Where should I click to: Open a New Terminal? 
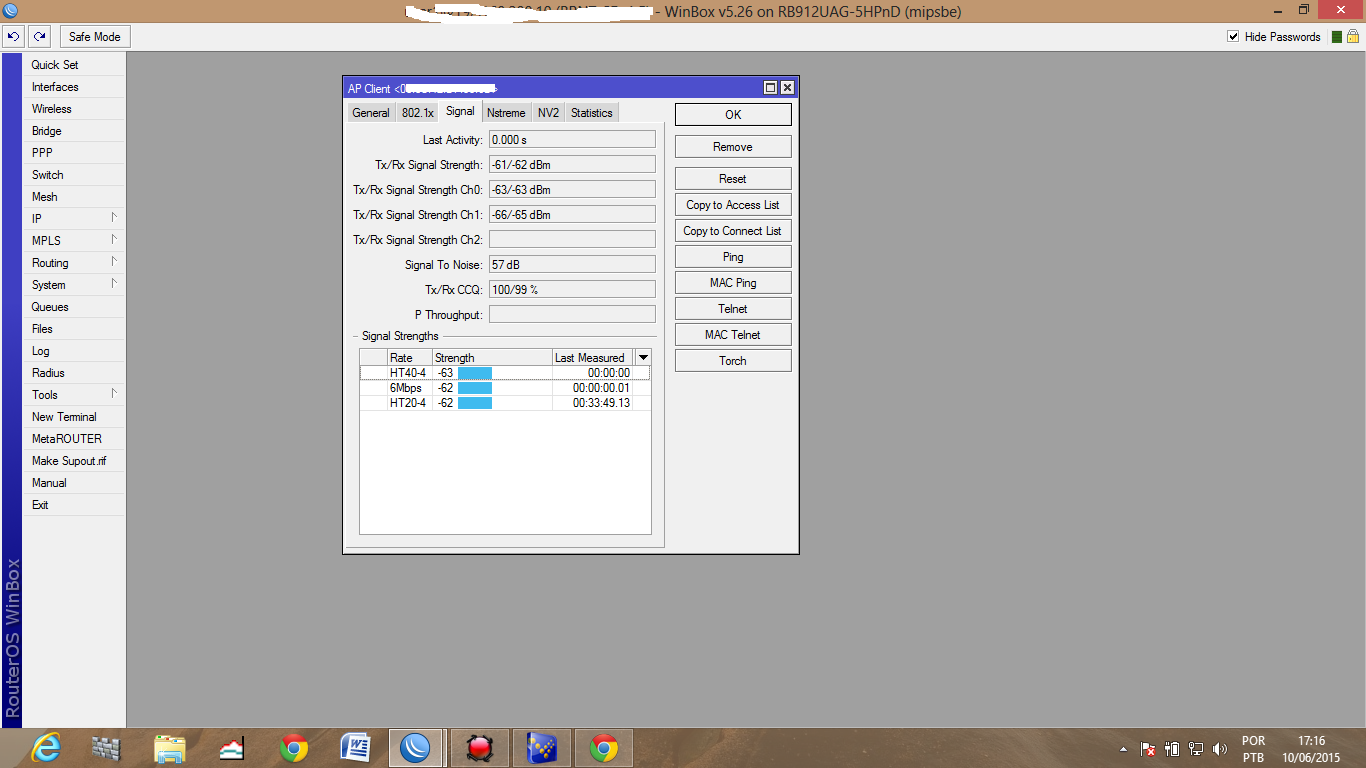75,417
